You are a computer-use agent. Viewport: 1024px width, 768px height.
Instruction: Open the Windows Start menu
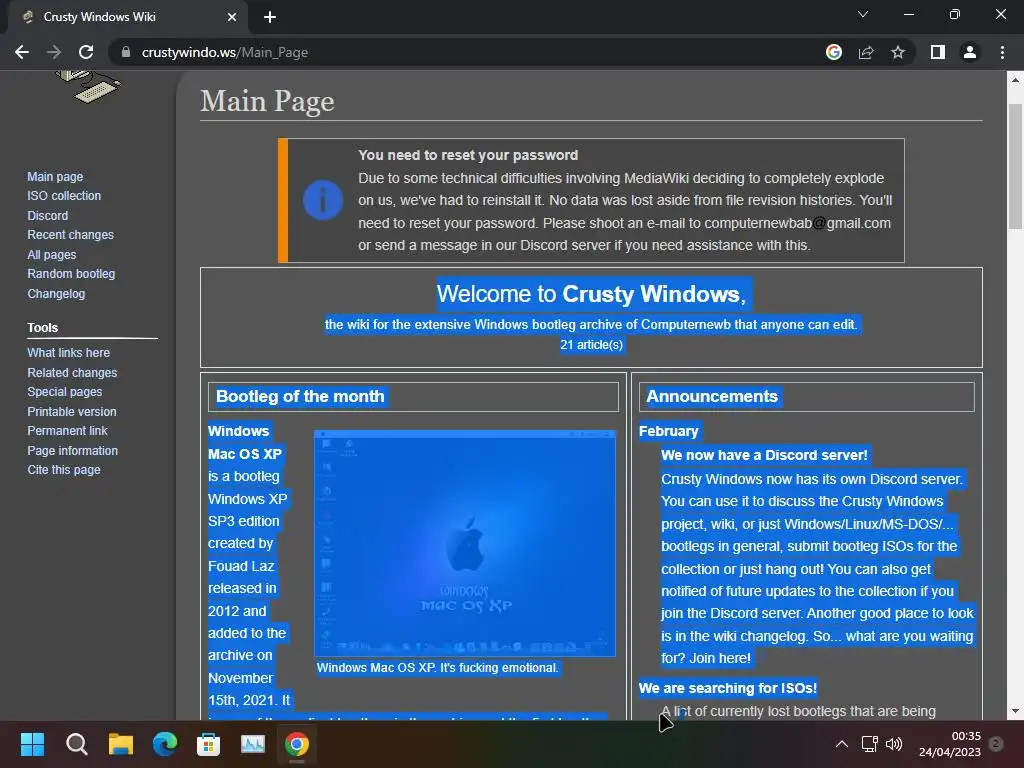pyautogui.click(x=32, y=744)
